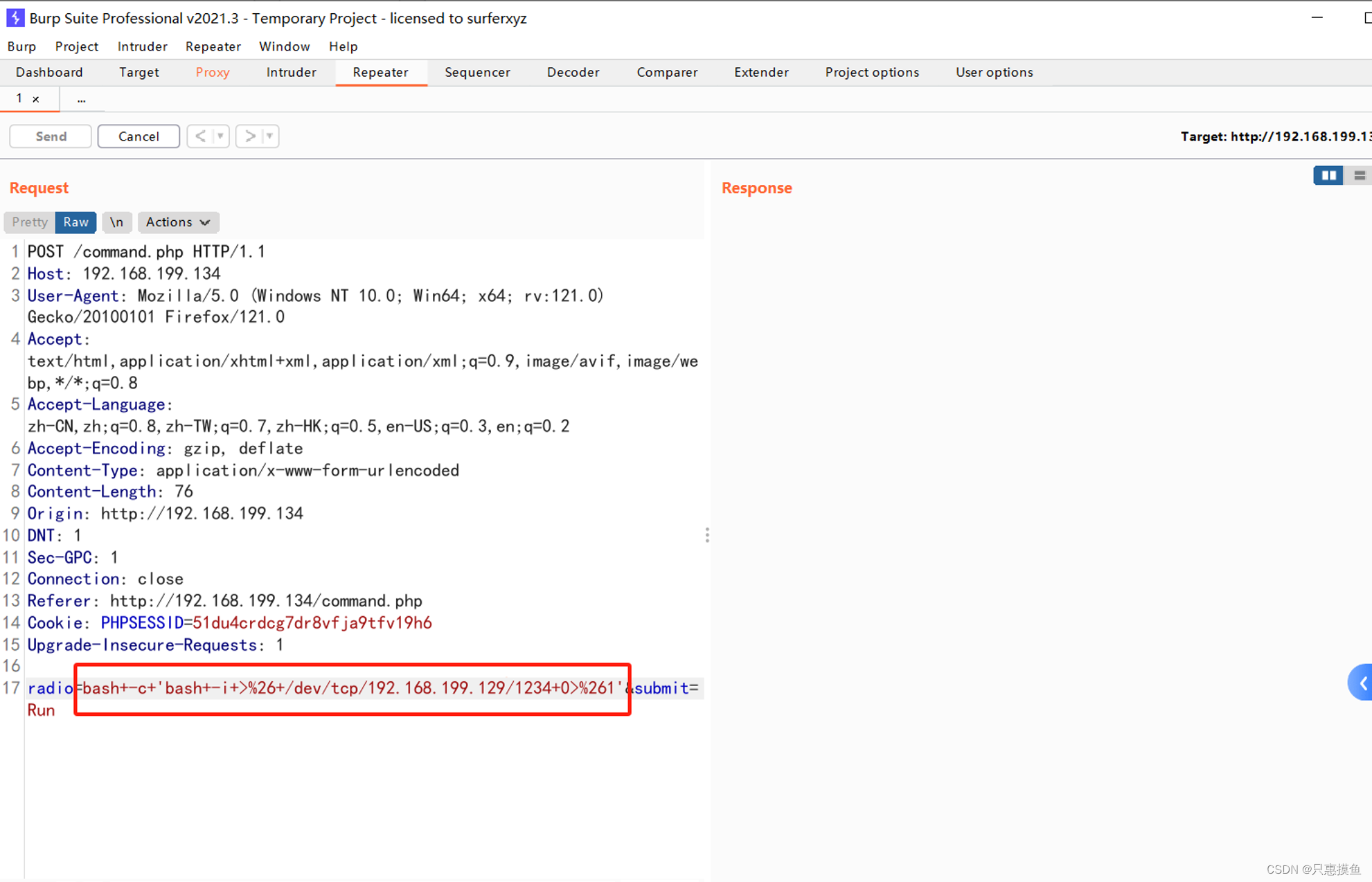Click the Host header line
1372x882 pixels.
(x=124, y=274)
